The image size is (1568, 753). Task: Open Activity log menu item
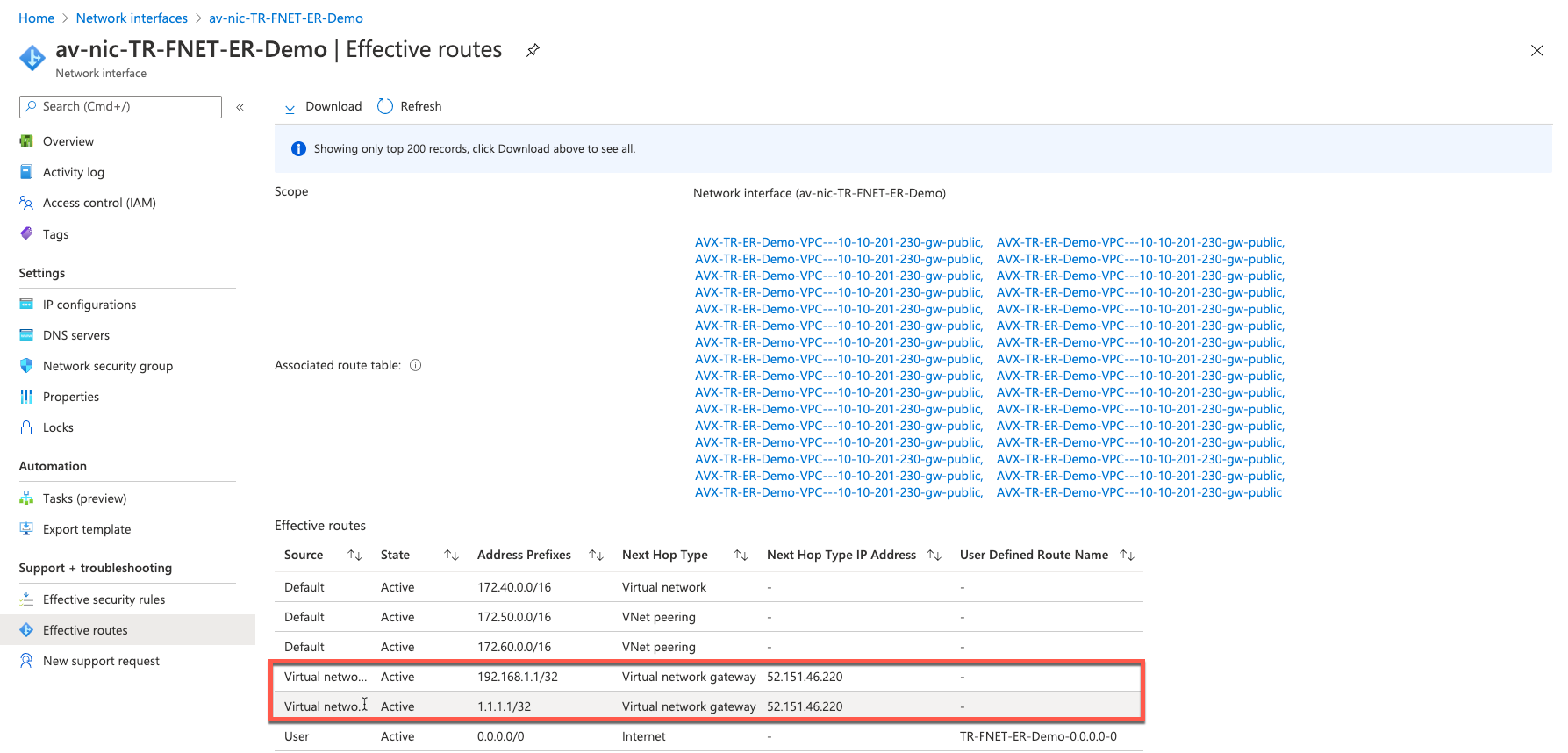(x=74, y=172)
